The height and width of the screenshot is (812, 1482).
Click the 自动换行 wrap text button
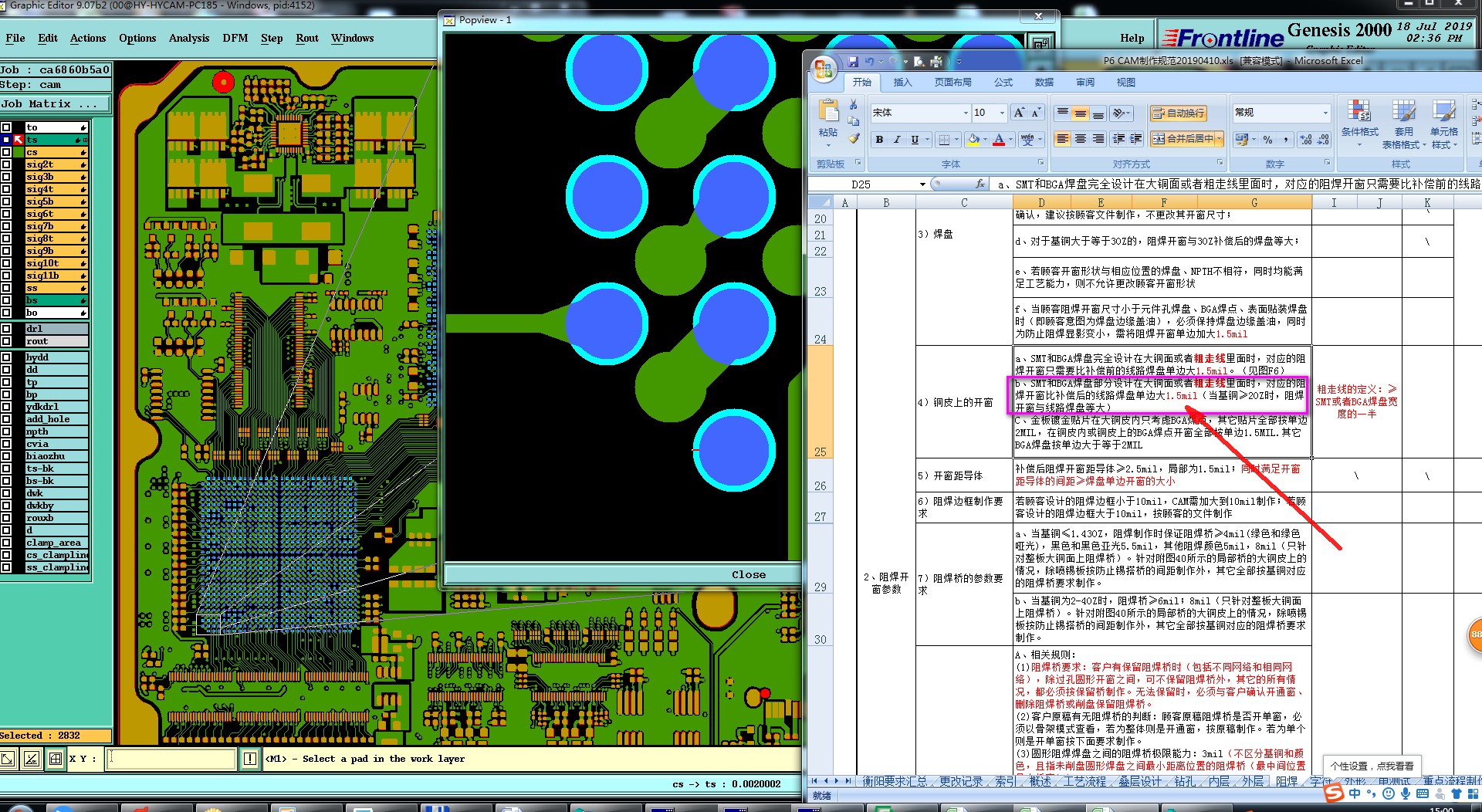point(1178,113)
